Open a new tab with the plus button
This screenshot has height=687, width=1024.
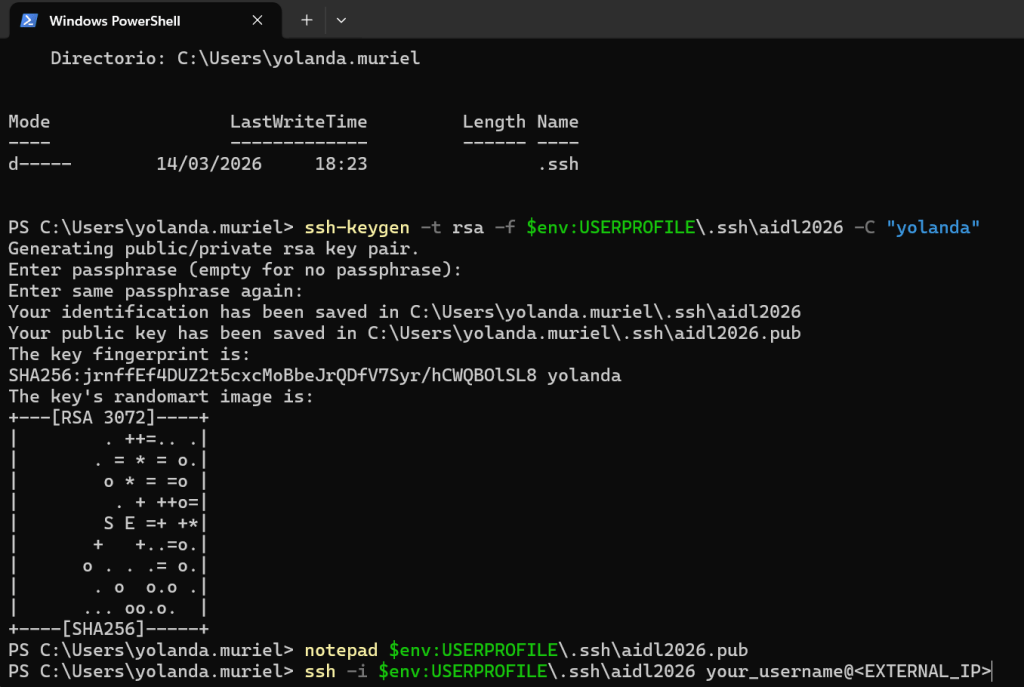pos(307,20)
